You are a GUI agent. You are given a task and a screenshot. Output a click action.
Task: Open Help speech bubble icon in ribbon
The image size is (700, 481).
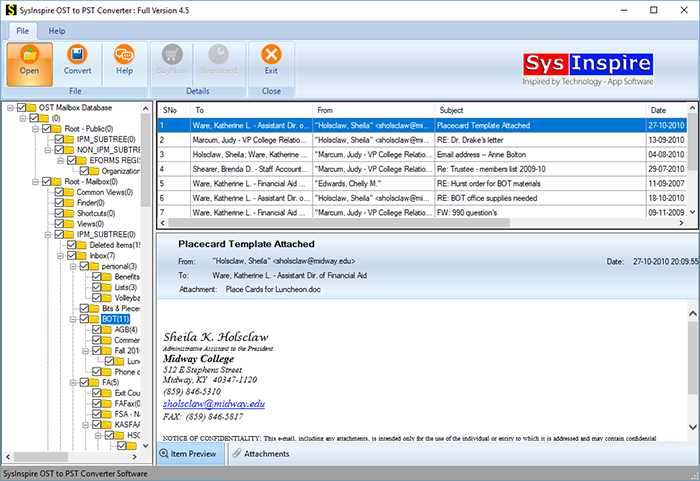[x=124, y=54]
